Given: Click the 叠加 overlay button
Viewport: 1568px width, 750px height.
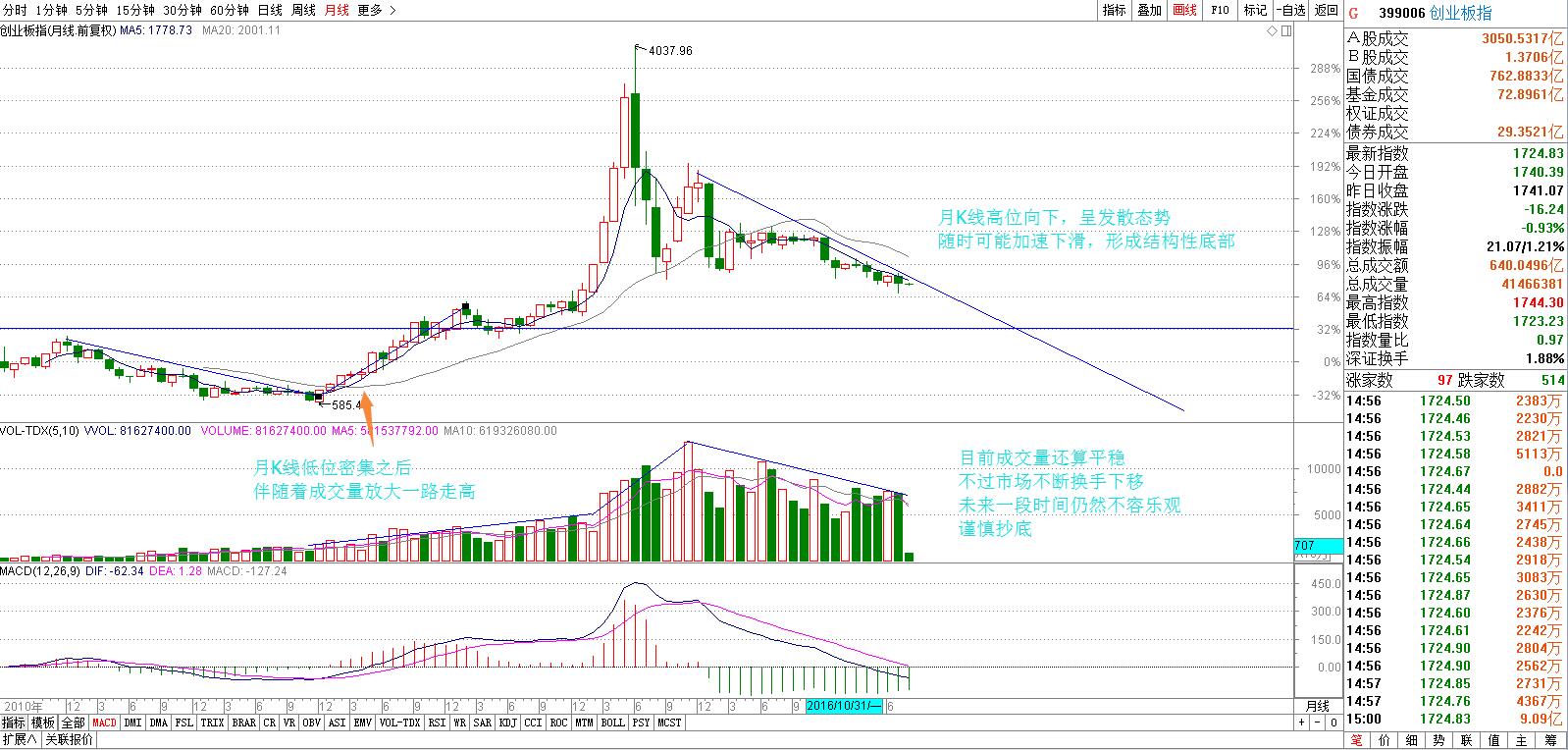Looking at the screenshot, I should pyautogui.click(x=1149, y=10).
